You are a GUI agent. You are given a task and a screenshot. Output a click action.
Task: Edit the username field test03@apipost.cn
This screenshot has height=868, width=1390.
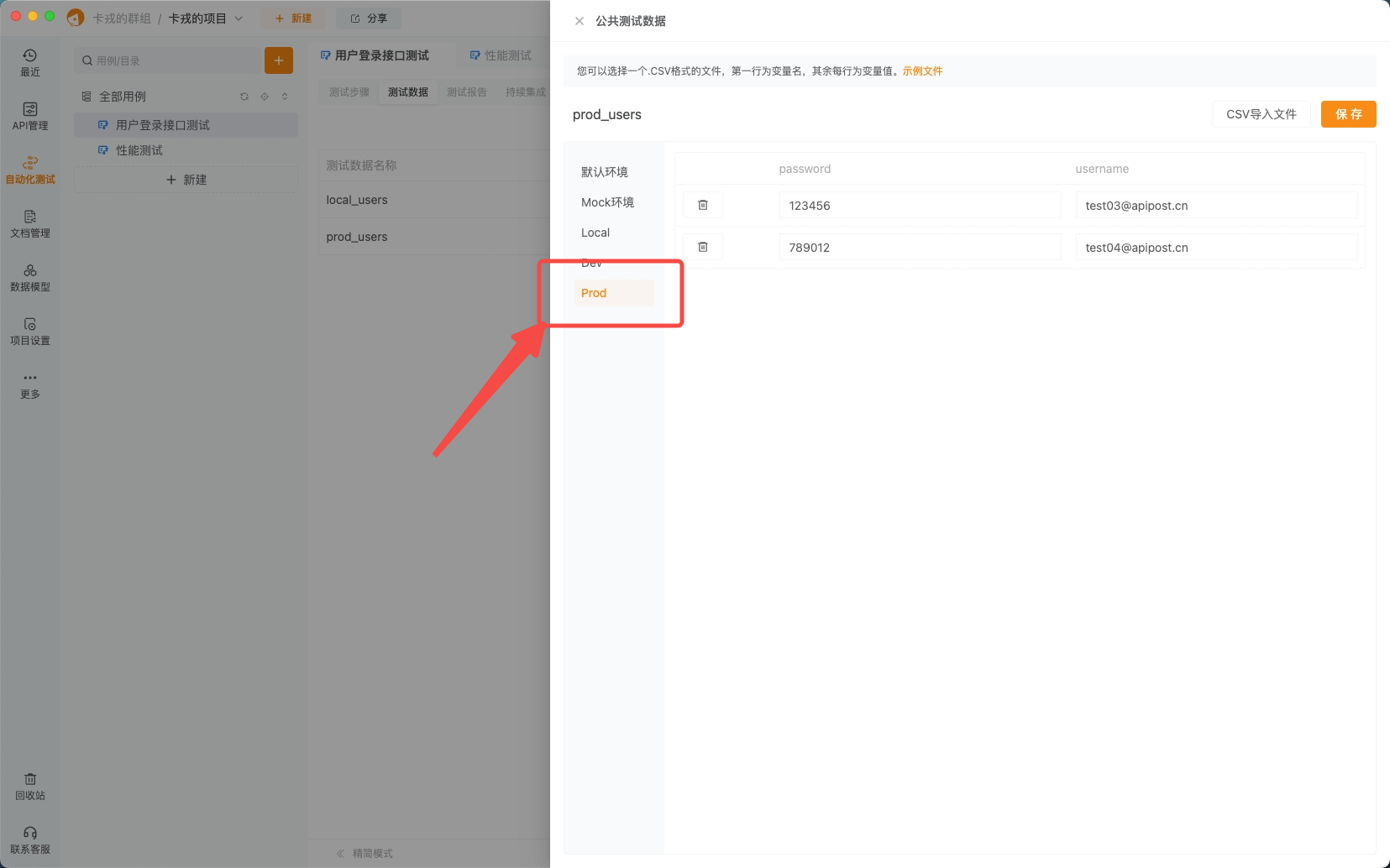click(1216, 205)
